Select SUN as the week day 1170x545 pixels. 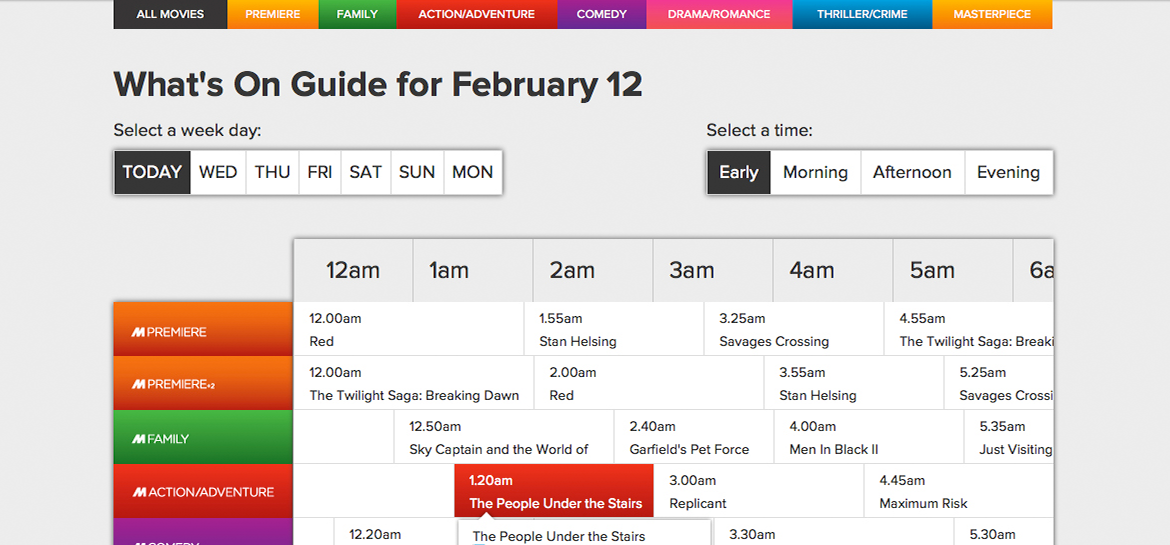[417, 172]
